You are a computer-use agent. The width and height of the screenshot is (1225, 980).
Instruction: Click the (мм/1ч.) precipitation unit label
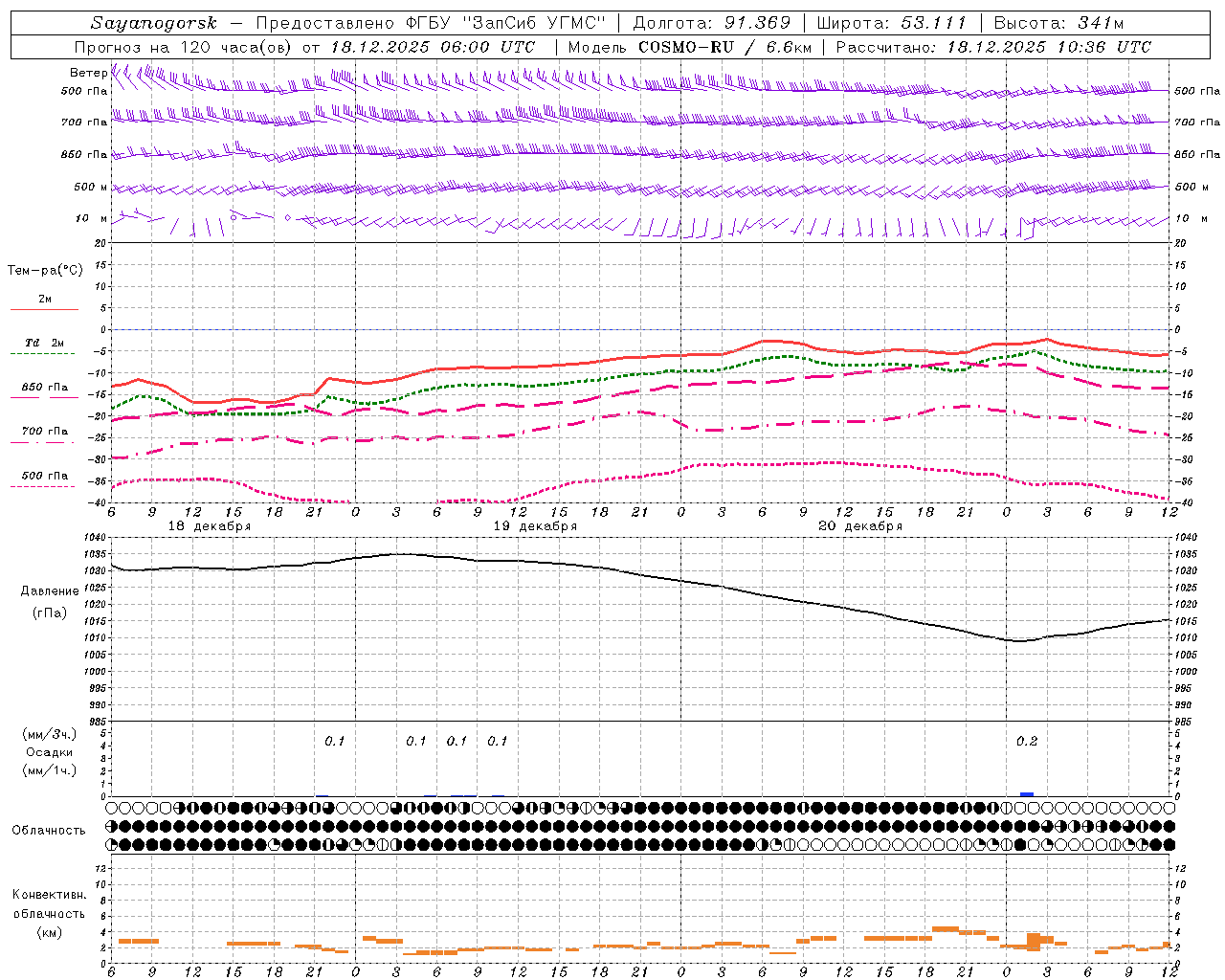tap(50, 770)
